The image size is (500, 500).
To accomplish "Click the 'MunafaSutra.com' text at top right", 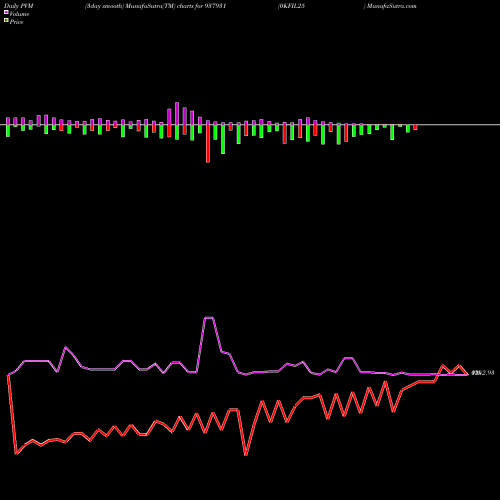I will 392,6.
